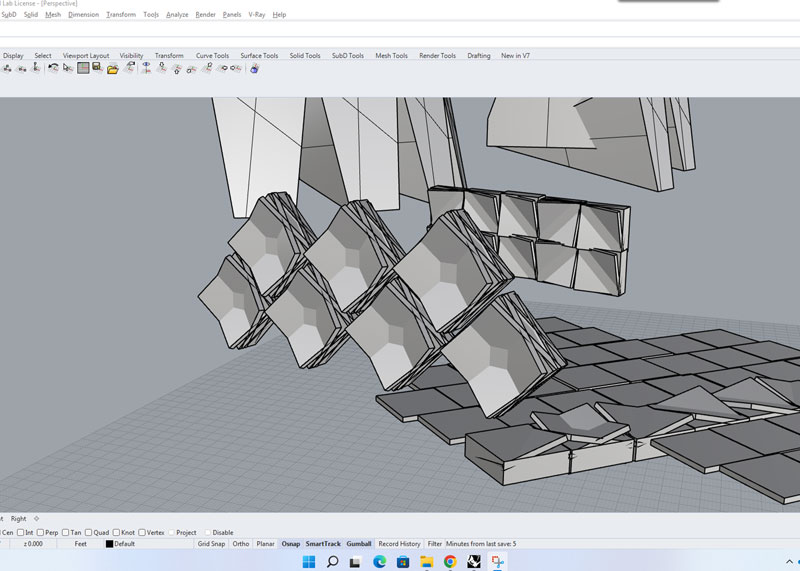Screen dimensions: 800x571
Task: Open the Analyze menu
Action: pyautogui.click(x=177, y=14)
